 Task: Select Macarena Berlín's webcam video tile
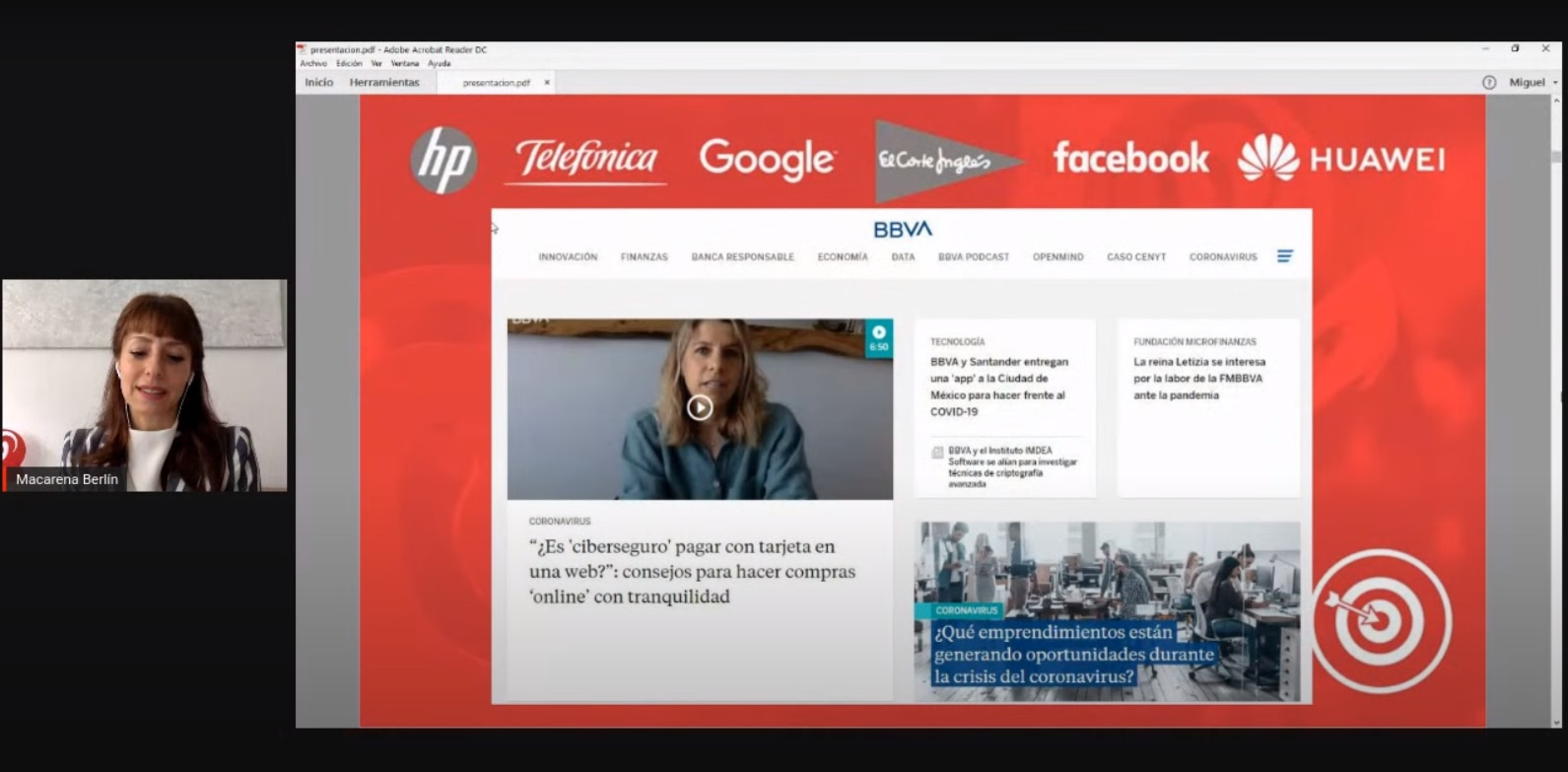pyautogui.click(x=145, y=386)
